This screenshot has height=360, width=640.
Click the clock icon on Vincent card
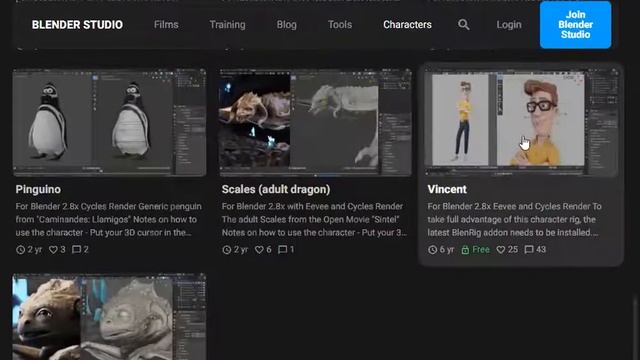pos(433,249)
